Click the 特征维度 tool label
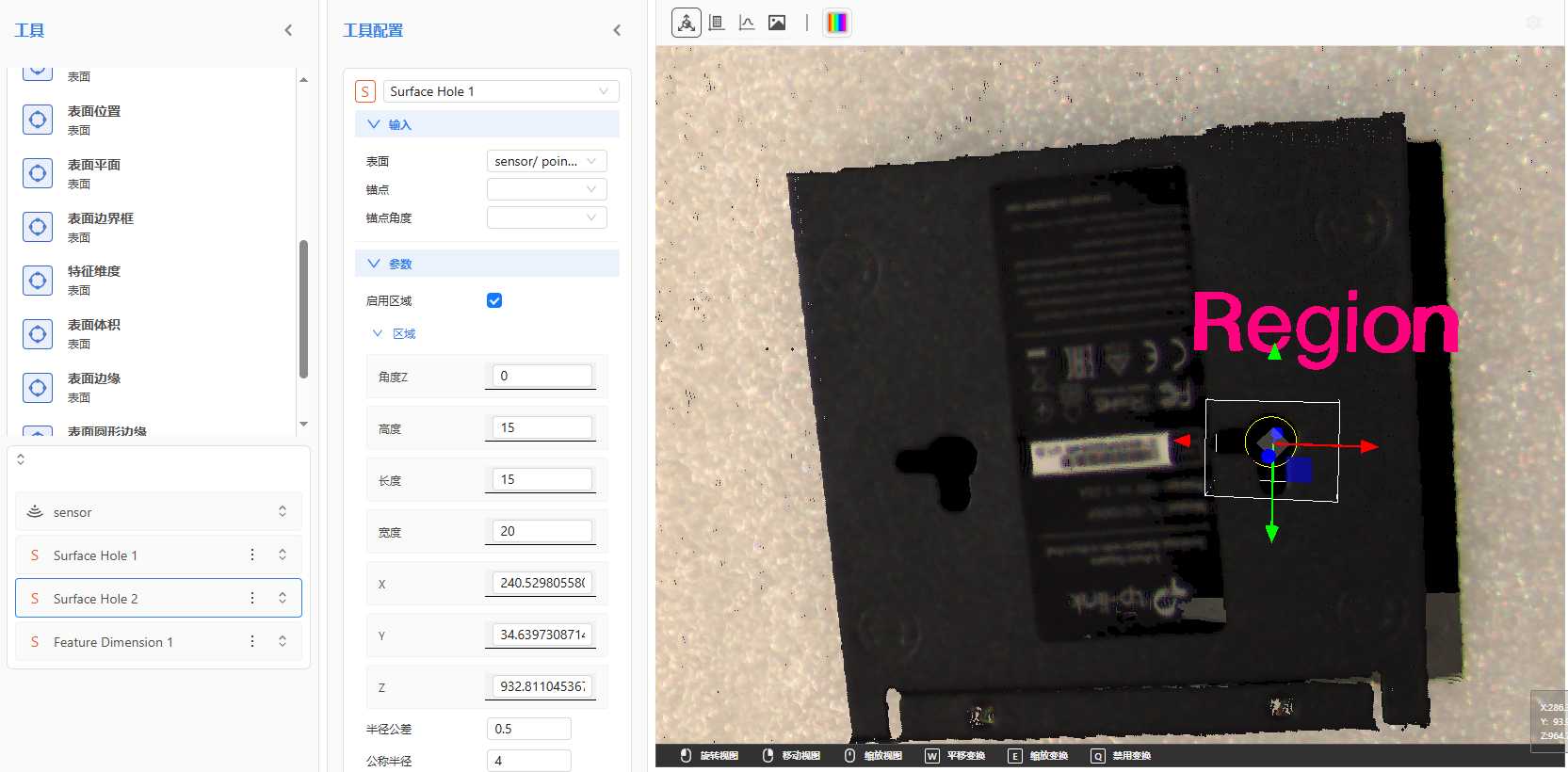 (x=94, y=271)
